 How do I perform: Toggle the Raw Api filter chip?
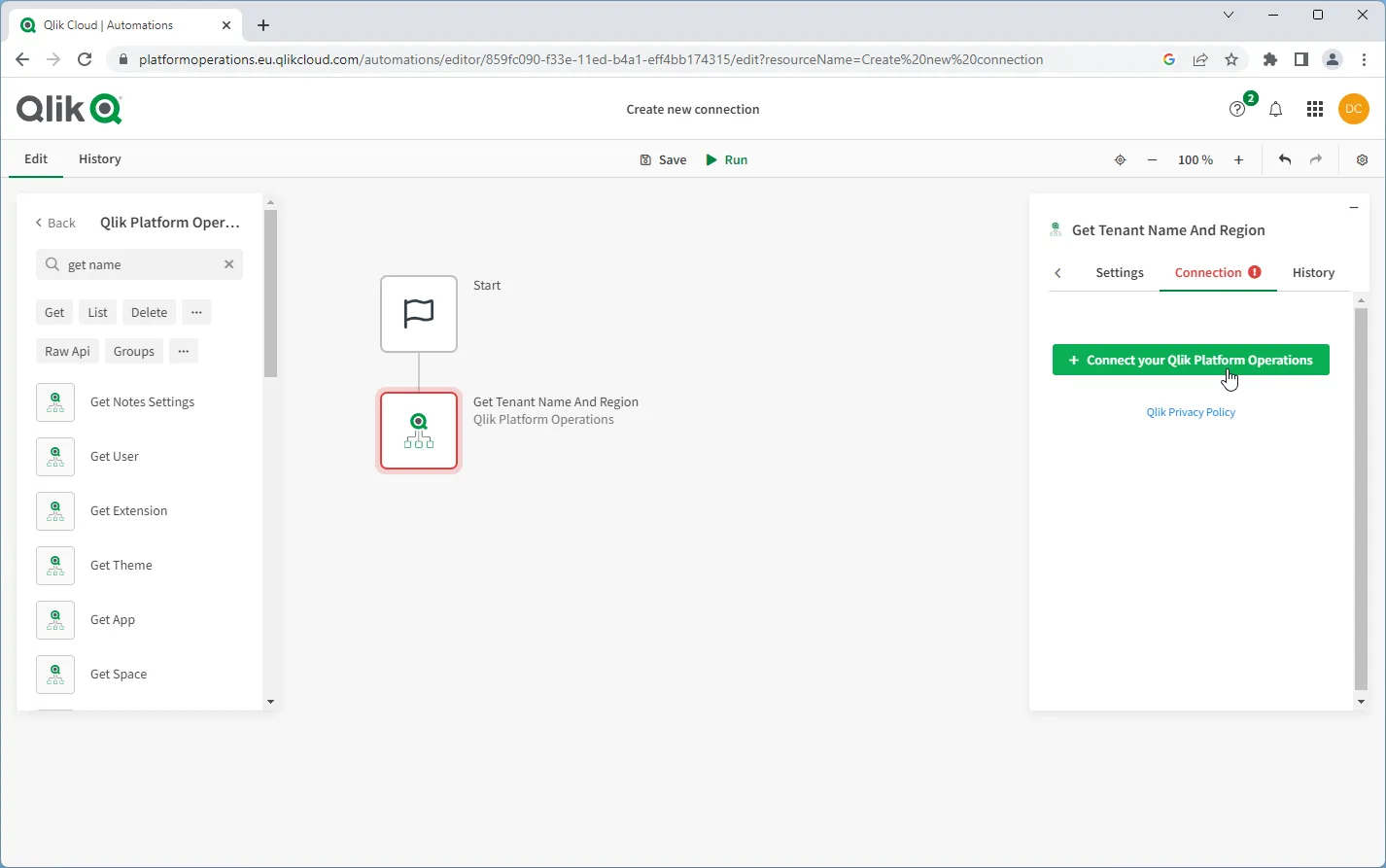point(66,351)
